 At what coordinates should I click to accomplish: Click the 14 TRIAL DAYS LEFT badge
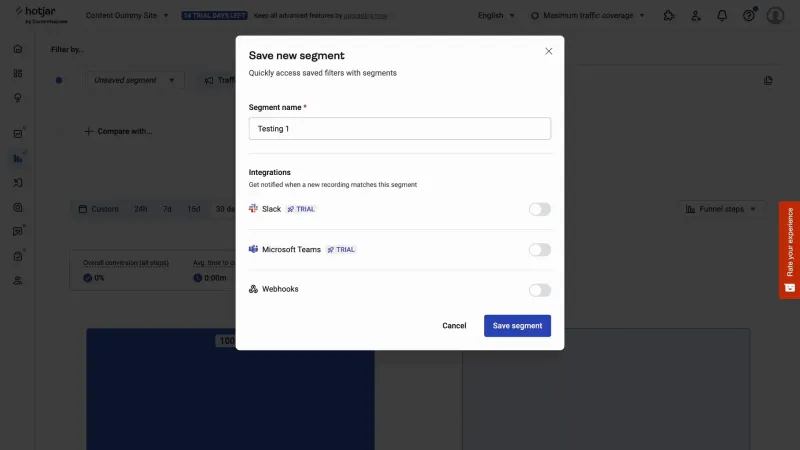[214, 16]
